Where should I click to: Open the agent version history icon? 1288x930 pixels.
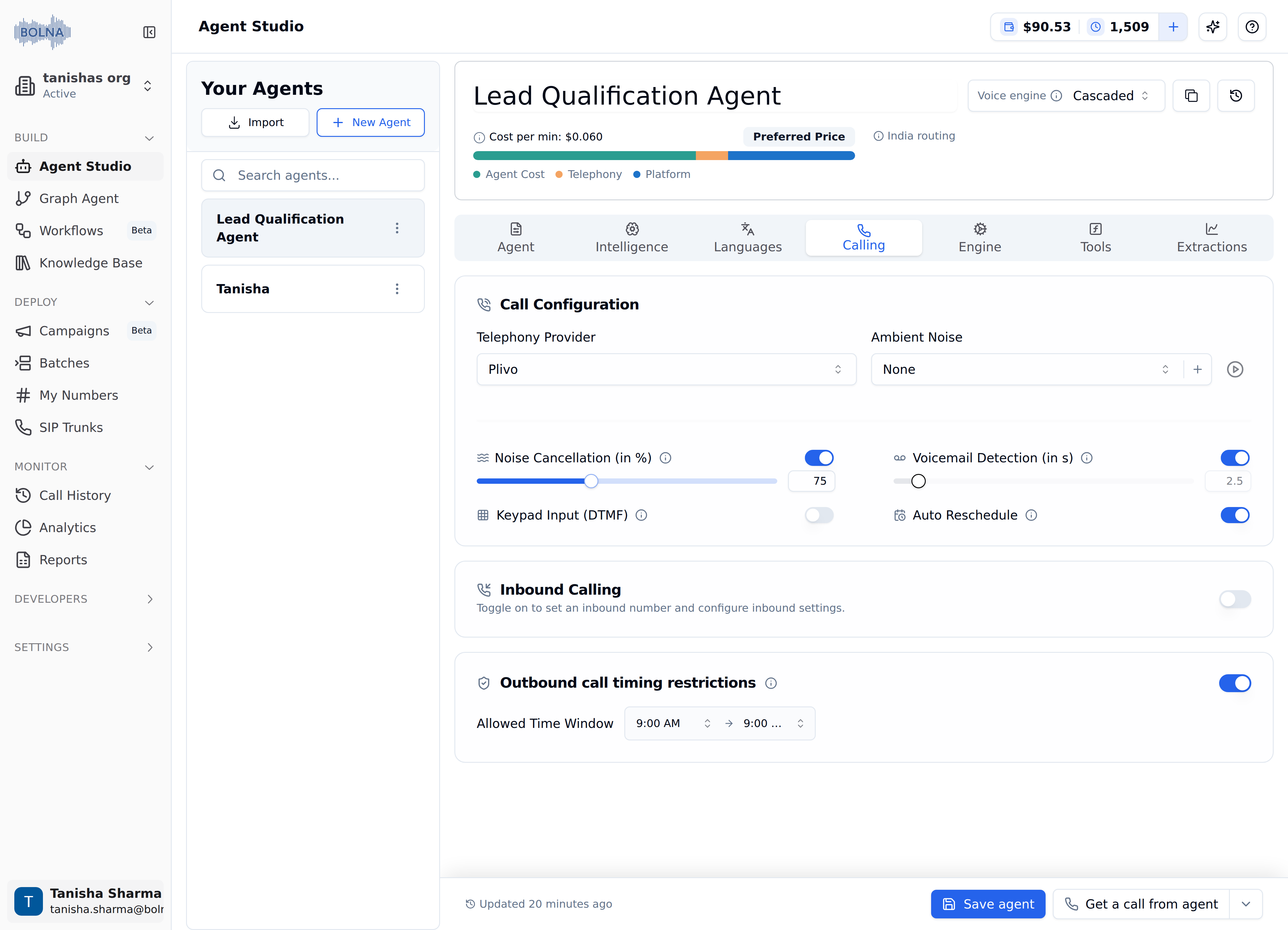click(x=1236, y=95)
